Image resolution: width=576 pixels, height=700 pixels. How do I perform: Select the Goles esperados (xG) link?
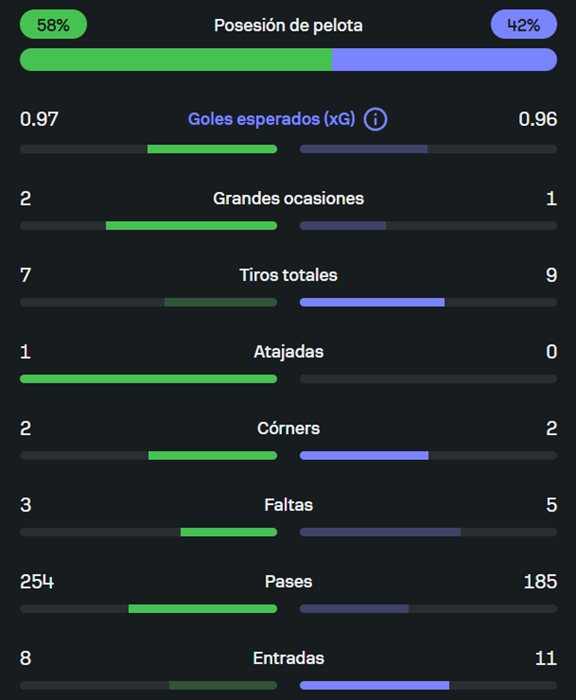[x=271, y=119]
